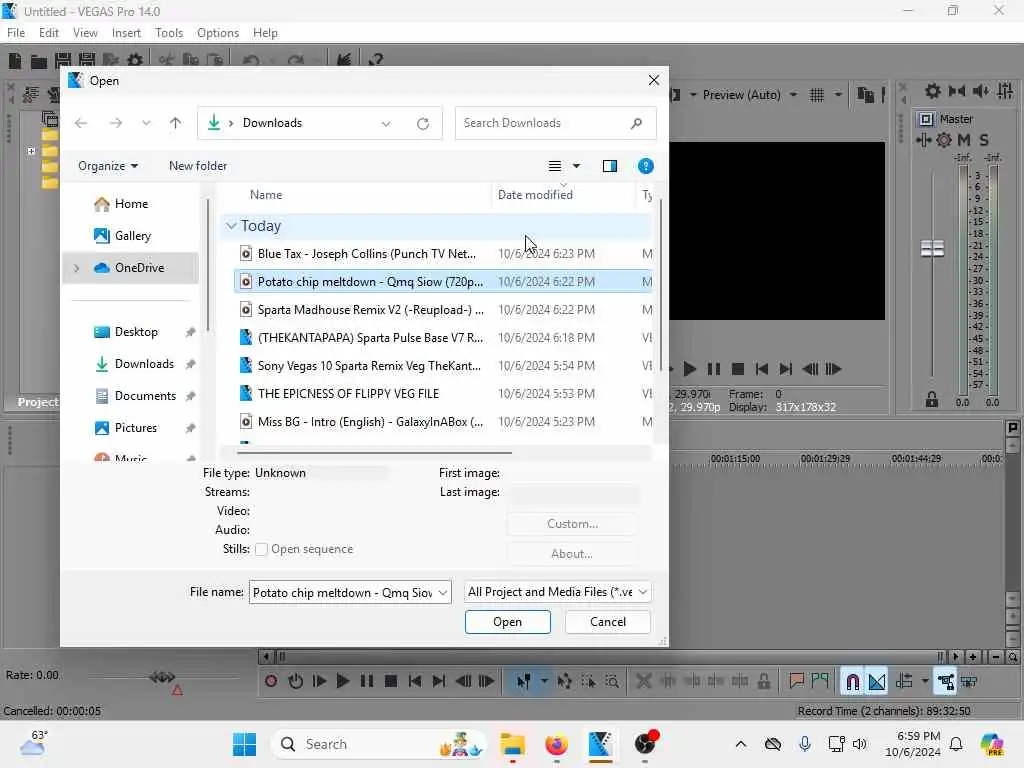This screenshot has height=768, width=1024.
Task: Refresh the Downloads folder listing
Action: coord(423,123)
